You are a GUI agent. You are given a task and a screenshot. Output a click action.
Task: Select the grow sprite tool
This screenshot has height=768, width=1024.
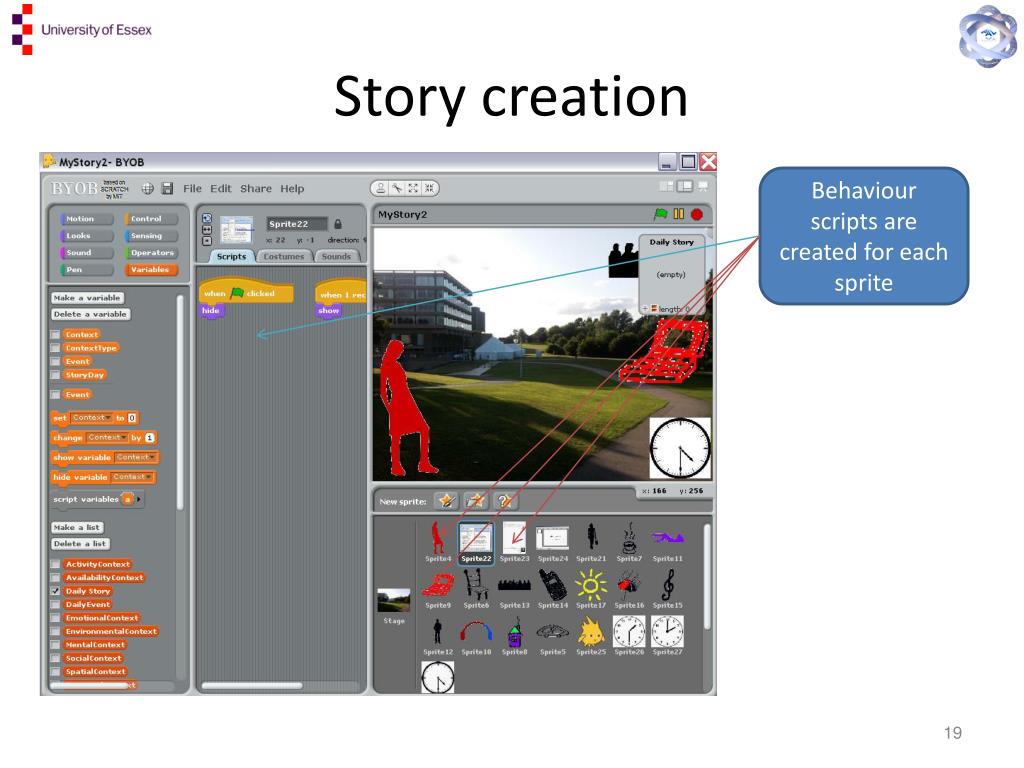(413, 188)
